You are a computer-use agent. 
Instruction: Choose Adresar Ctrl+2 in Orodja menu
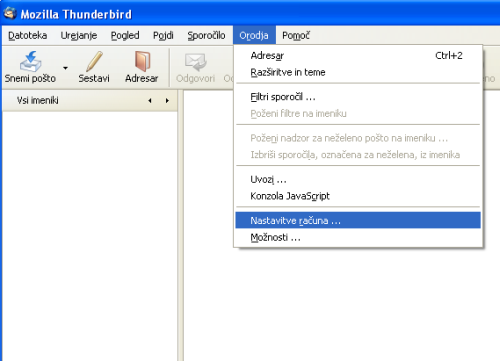point(358,55)
